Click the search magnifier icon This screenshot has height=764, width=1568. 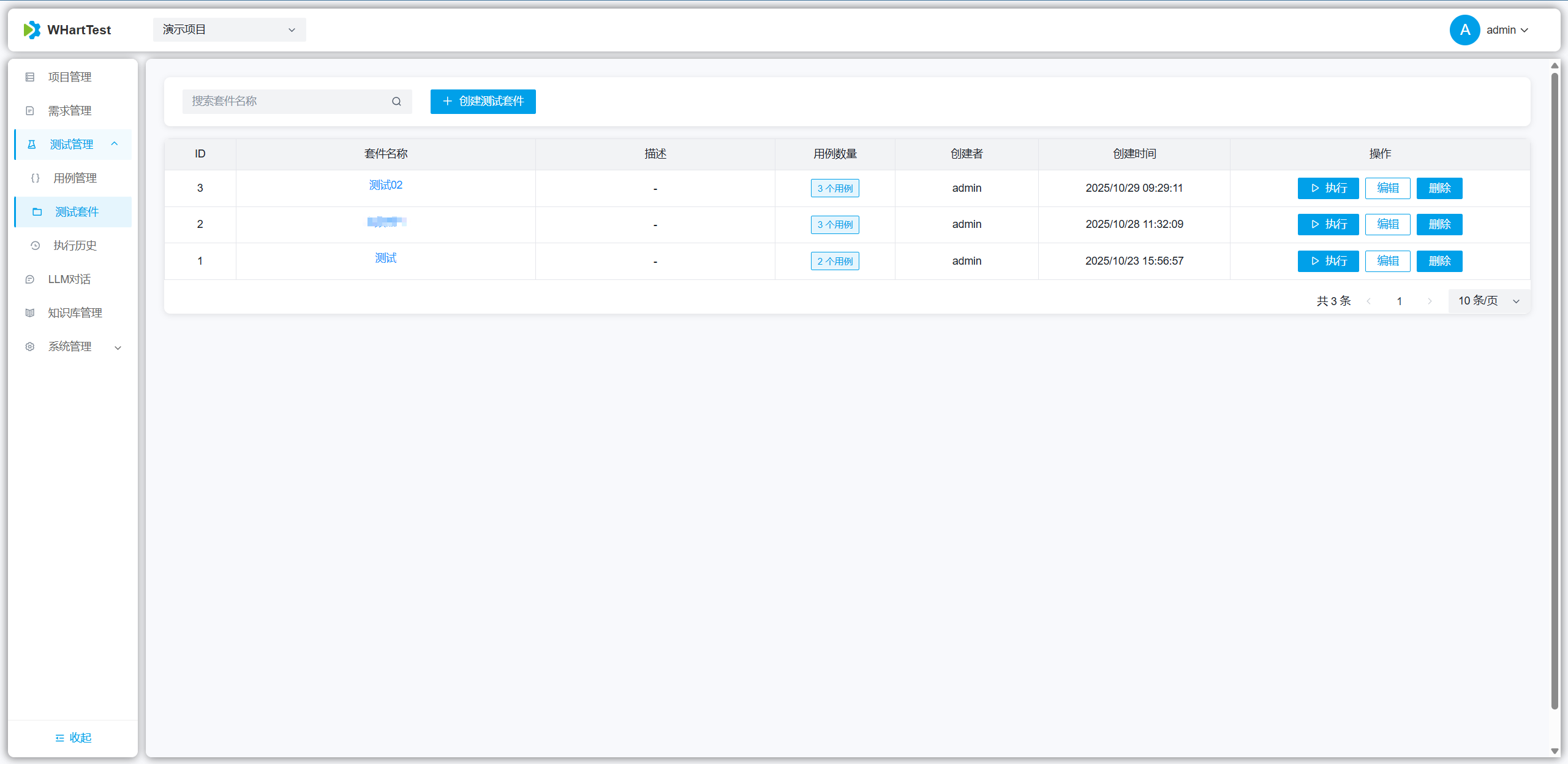396,102
